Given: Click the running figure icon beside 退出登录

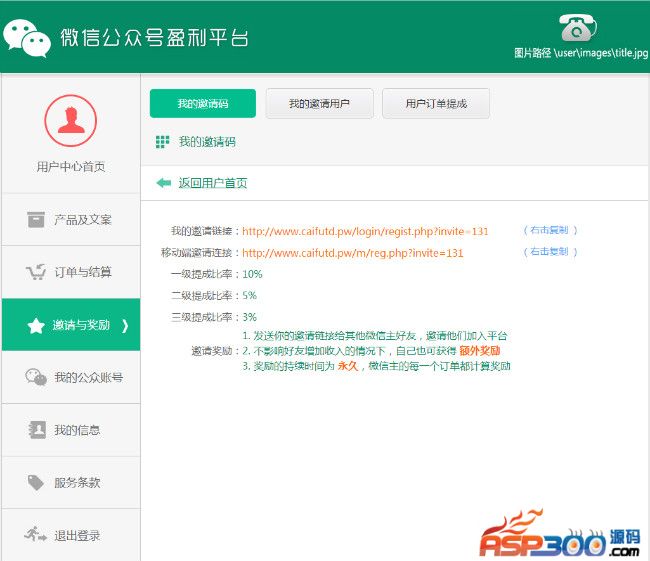Looking at the screenshot, I should [x=36, y=535].
